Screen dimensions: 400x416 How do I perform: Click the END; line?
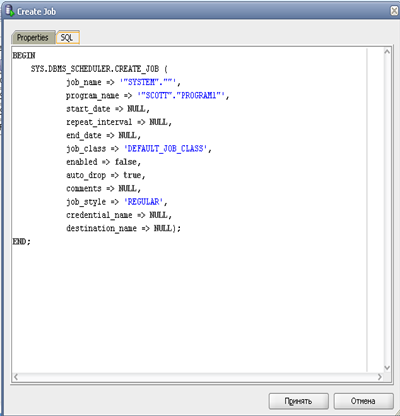[x=22, y=242]
